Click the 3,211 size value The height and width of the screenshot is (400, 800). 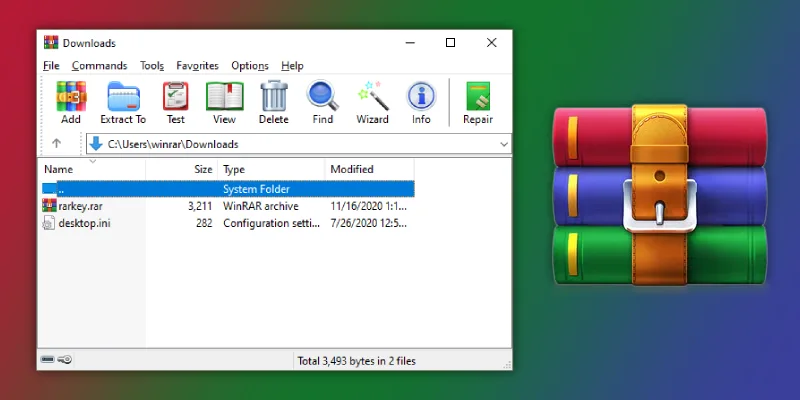coord(200,206)
